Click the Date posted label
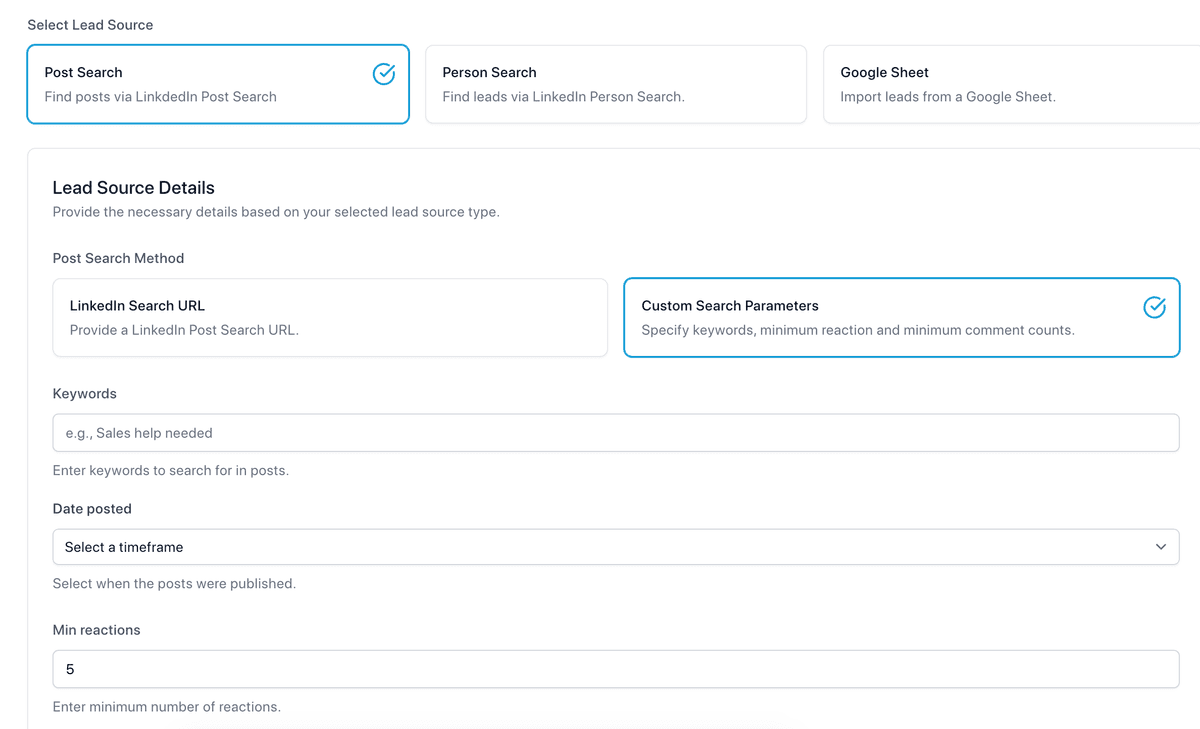The image size is (1200, 729). pyautogui.click(x=92, y=509)
